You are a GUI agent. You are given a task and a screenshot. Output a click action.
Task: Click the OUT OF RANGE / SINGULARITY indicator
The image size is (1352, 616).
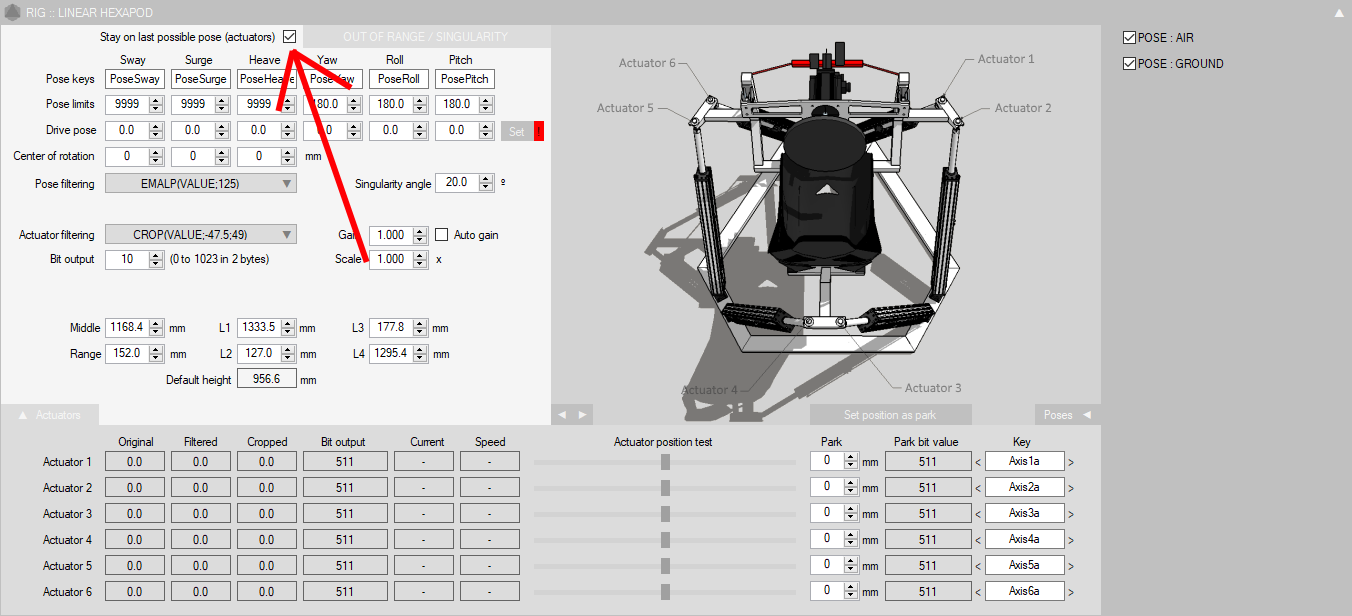click(426, 37)
